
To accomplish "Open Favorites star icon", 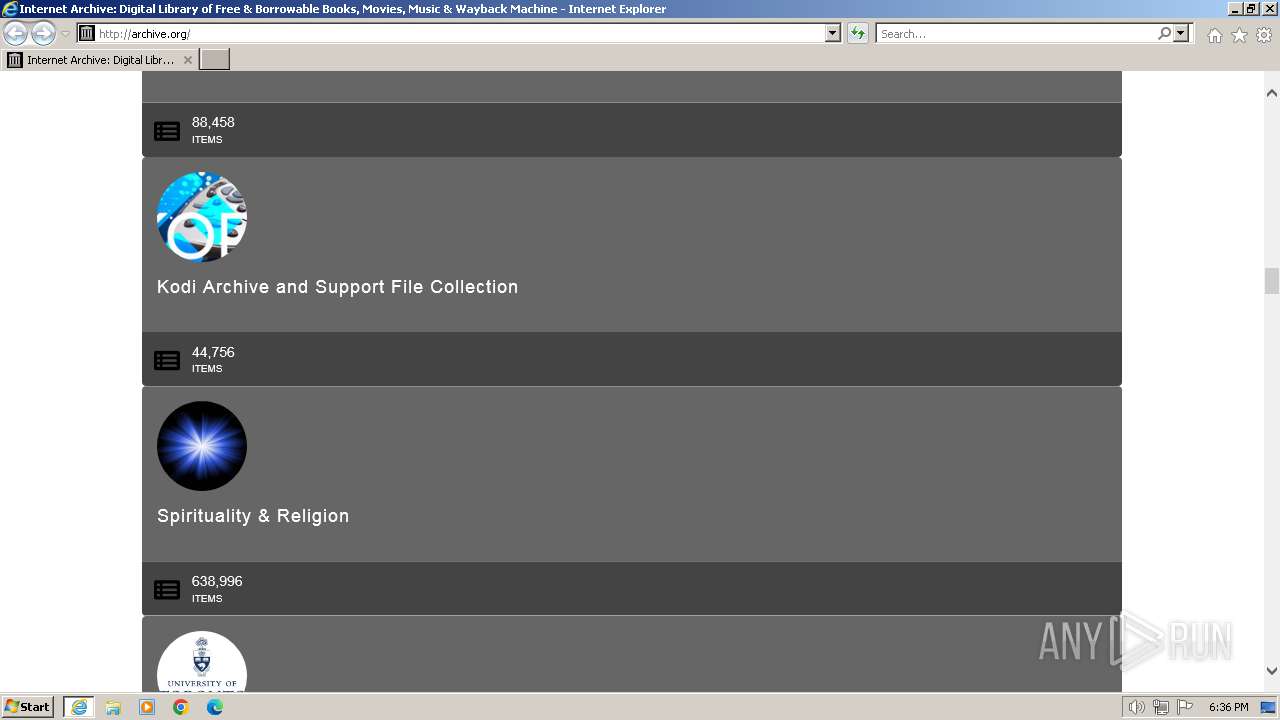I will 1239,35.
